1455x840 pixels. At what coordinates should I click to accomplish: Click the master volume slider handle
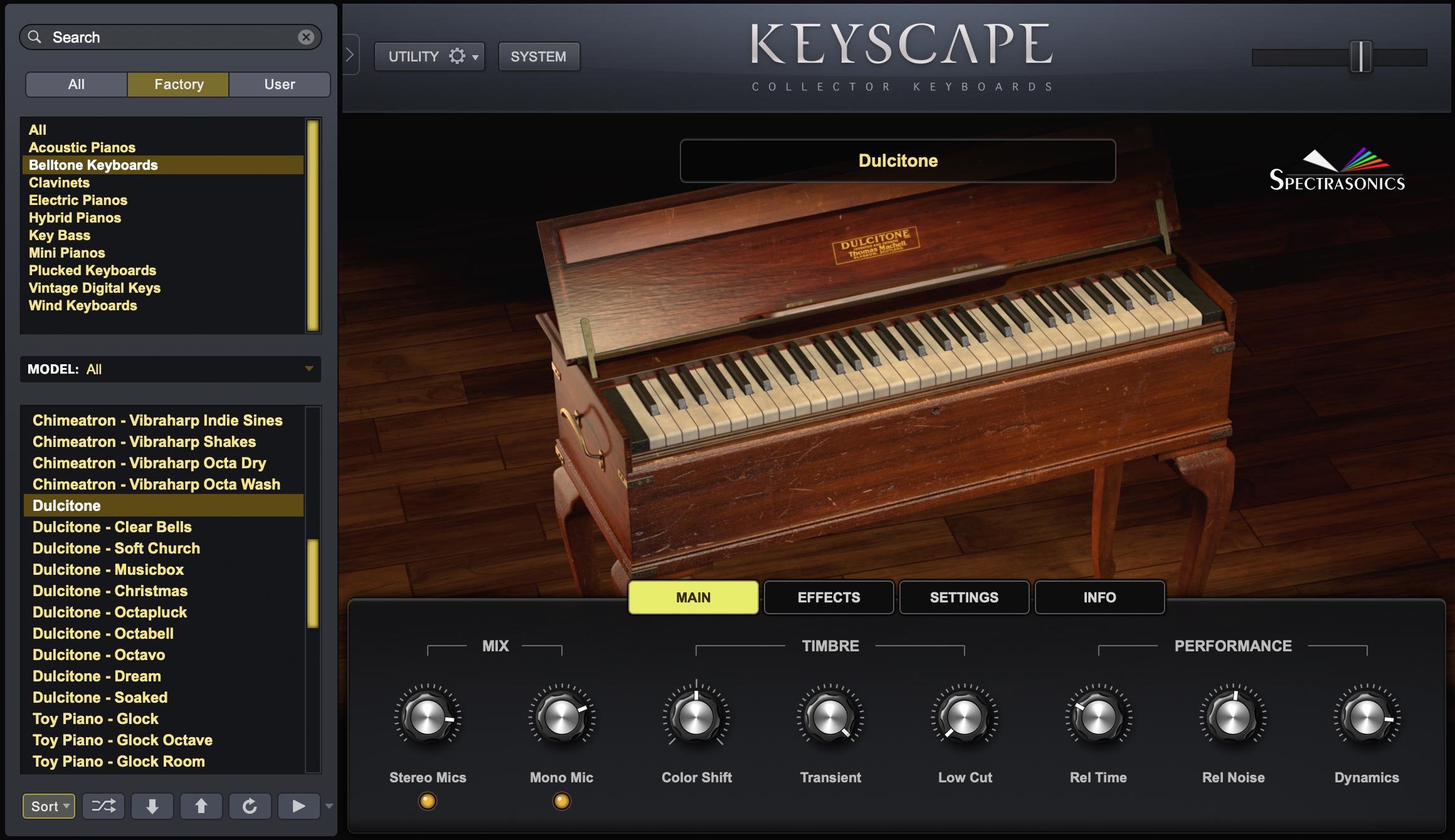pos(1361,57)
